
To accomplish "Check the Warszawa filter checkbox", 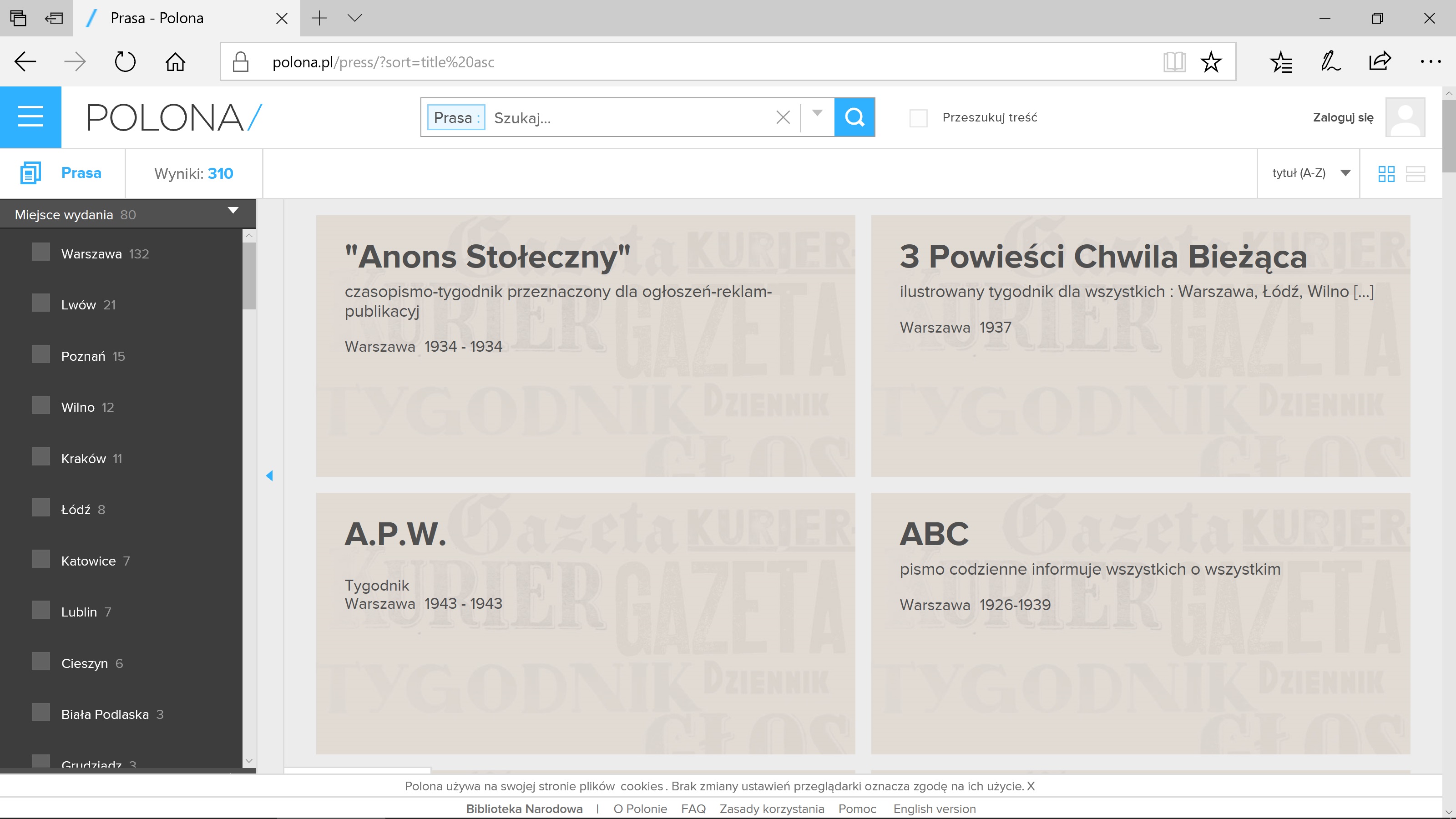I will pos(40,252).
